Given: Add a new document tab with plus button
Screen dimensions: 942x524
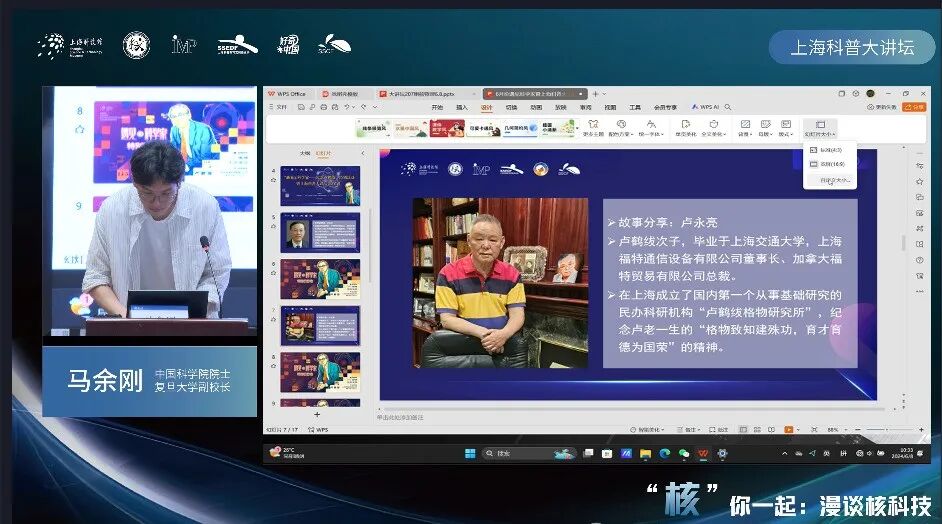Looking at the screenshot, I should pos(595,94).
